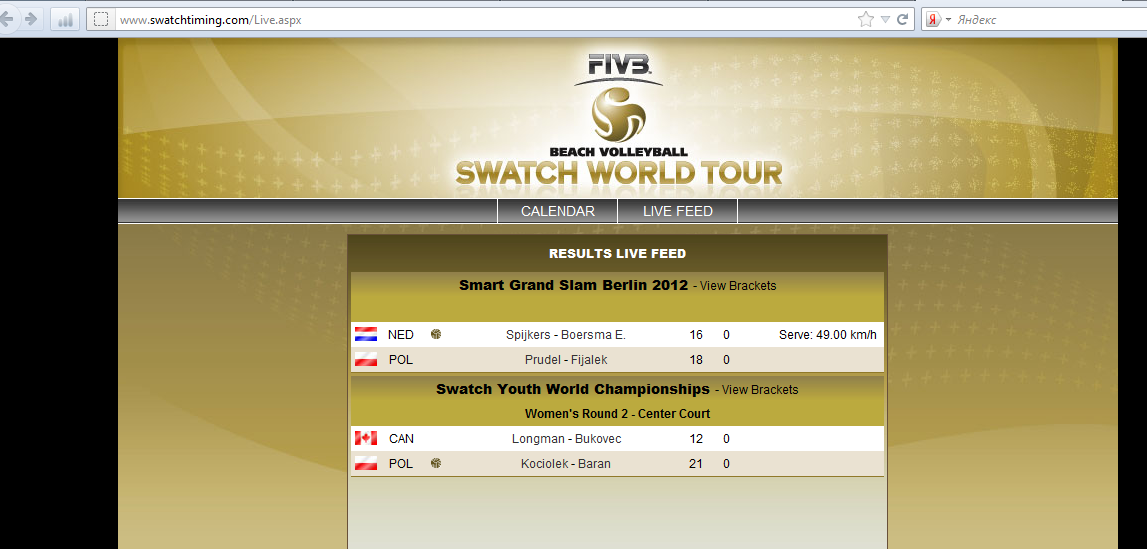The image size is (1147, 549).
Task: Select the Prudel - Fijalek team name
Action: tap(566, 360)
